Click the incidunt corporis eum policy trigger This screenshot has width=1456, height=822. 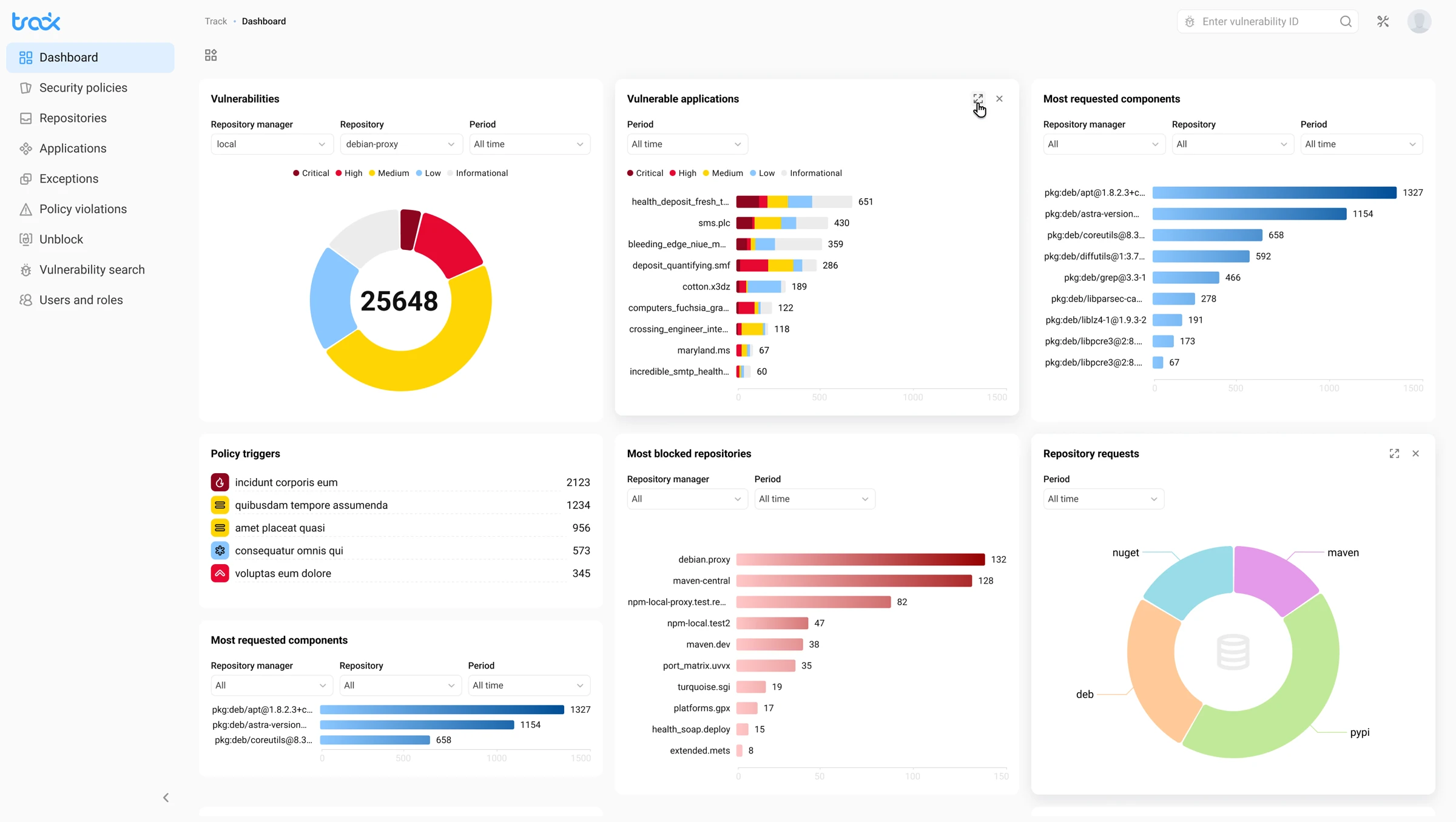(x=400, y=483)
